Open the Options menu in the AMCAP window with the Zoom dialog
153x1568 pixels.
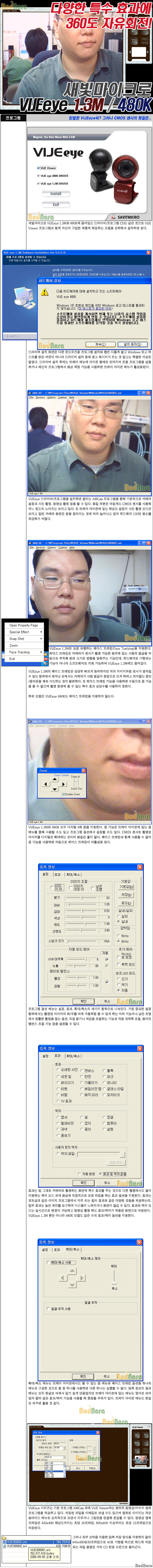(51, 726)
